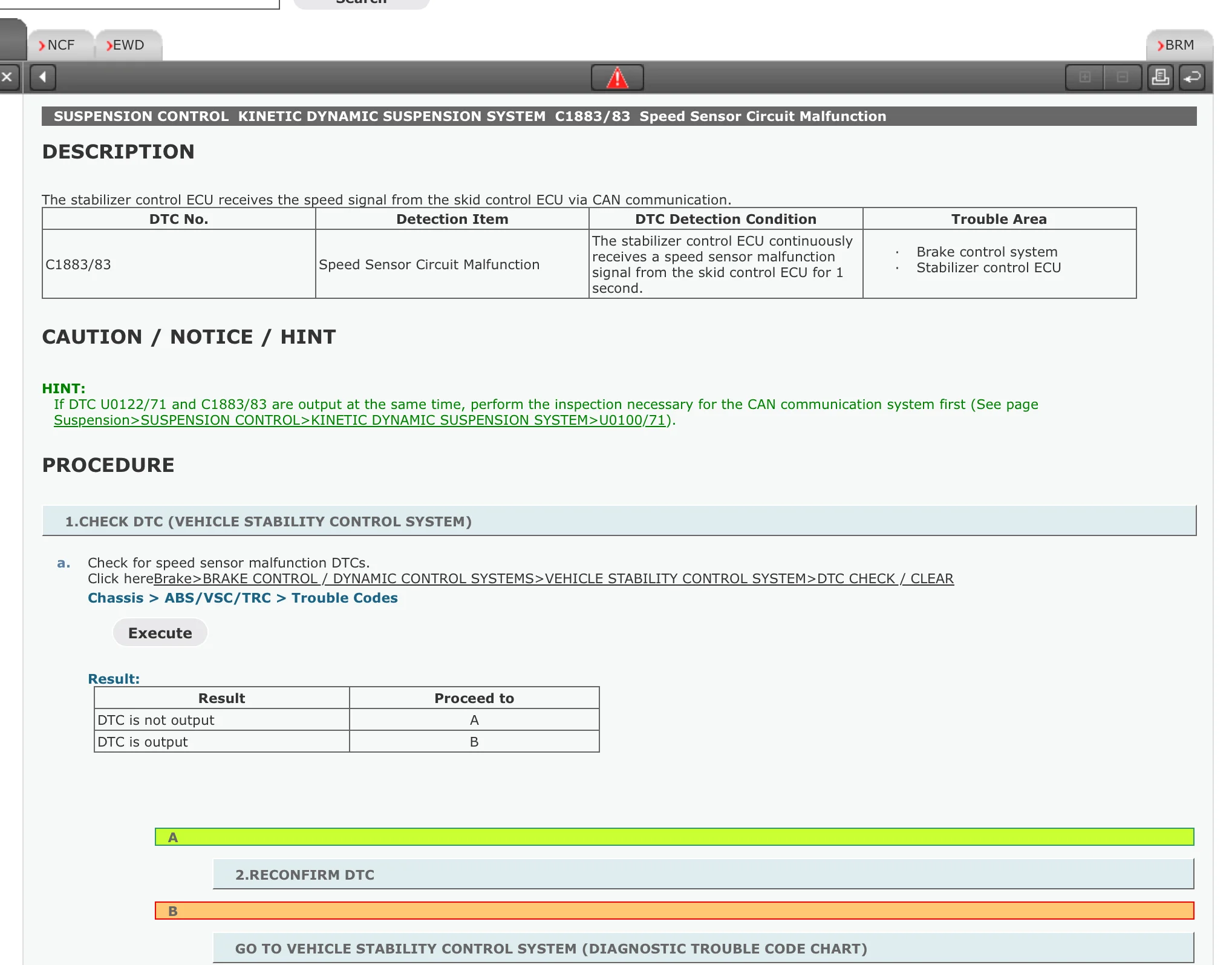Screen dimensions: 1232x965
Task: Open the KINETIC DYNAMIC SUSPENSION U0100/71 link
Action: click(359, 420)
